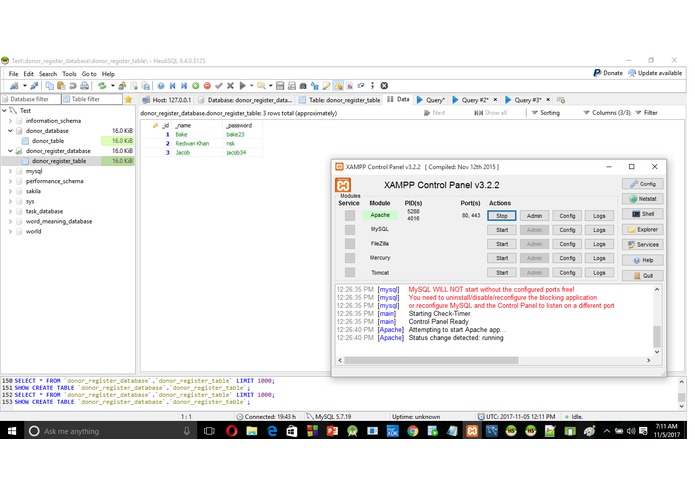Image resolution: width=695 pixels, height=494 pixels.
Task: Click XAMPP Netstat button
Action: (643, 199)
